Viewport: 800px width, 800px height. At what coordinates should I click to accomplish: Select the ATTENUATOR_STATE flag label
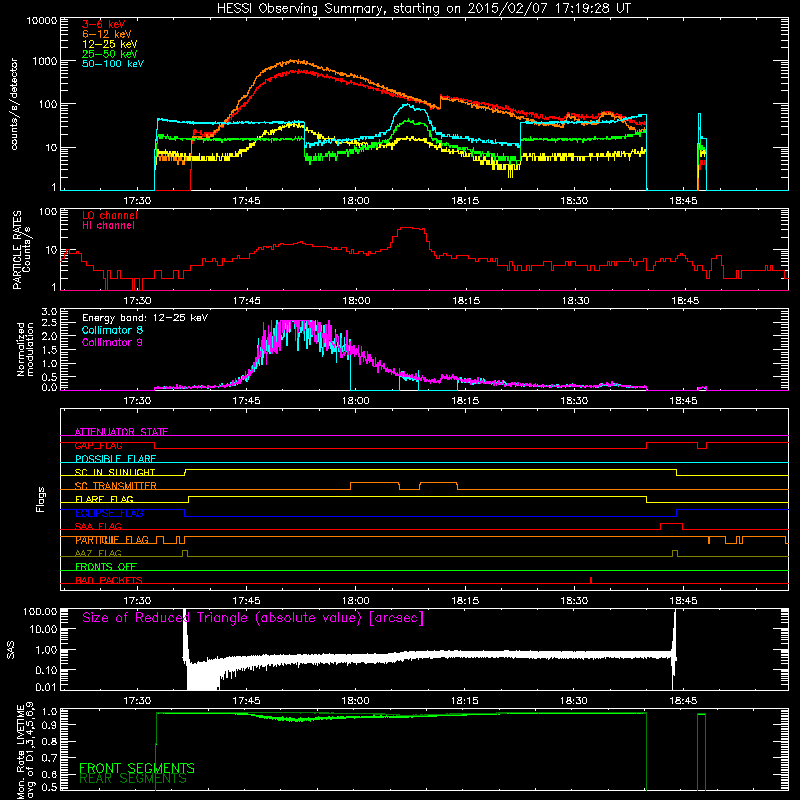point(121,432)
